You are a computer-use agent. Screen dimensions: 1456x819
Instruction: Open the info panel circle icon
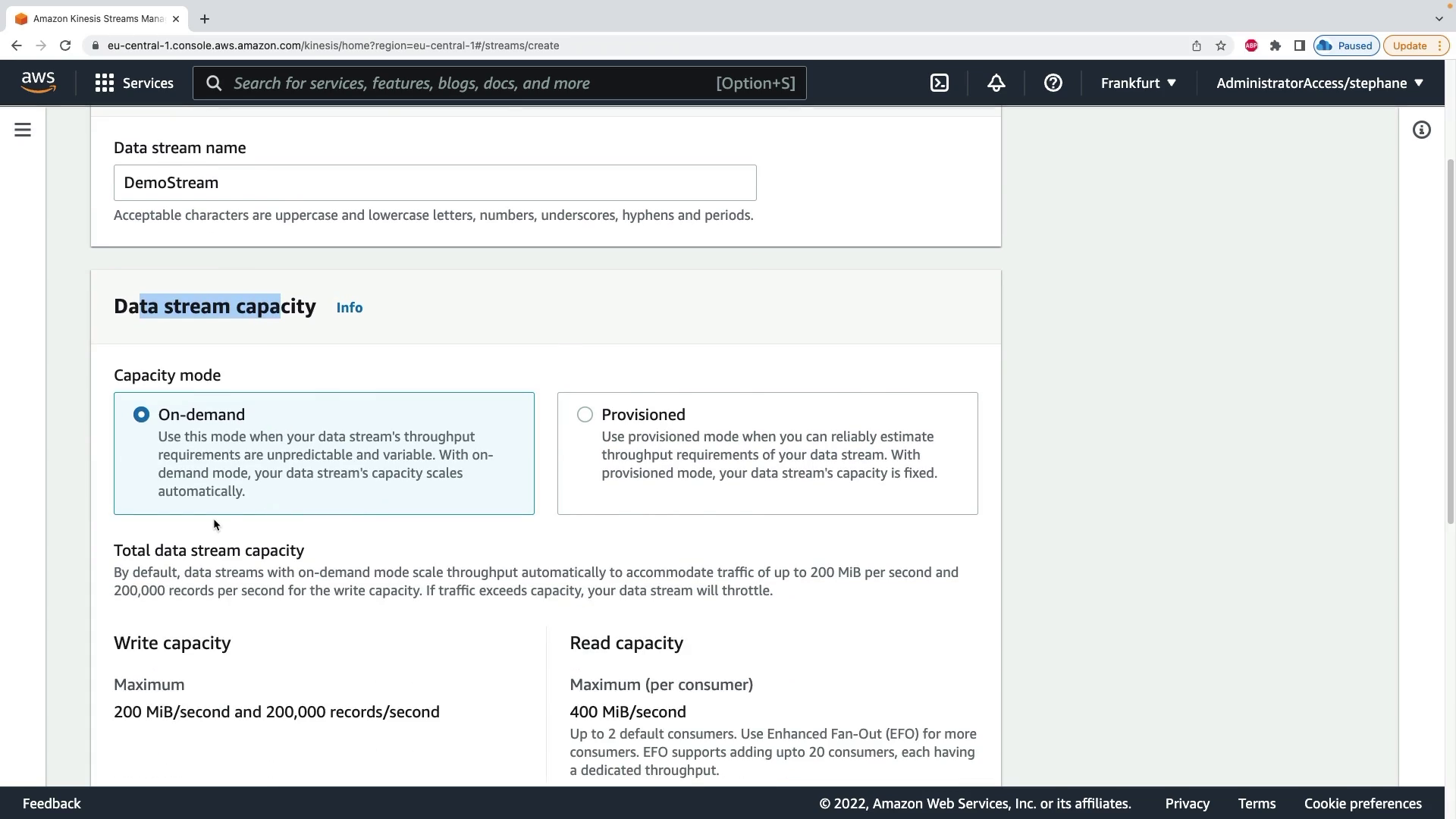click(x=1422, y=130)
